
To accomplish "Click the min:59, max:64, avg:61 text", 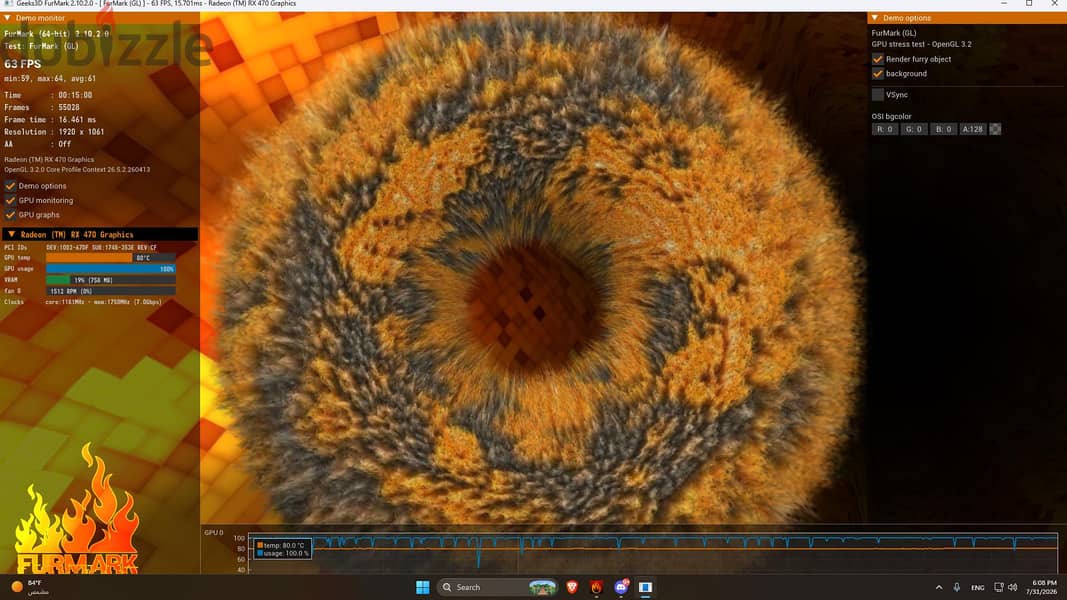I will coord(50,79).
